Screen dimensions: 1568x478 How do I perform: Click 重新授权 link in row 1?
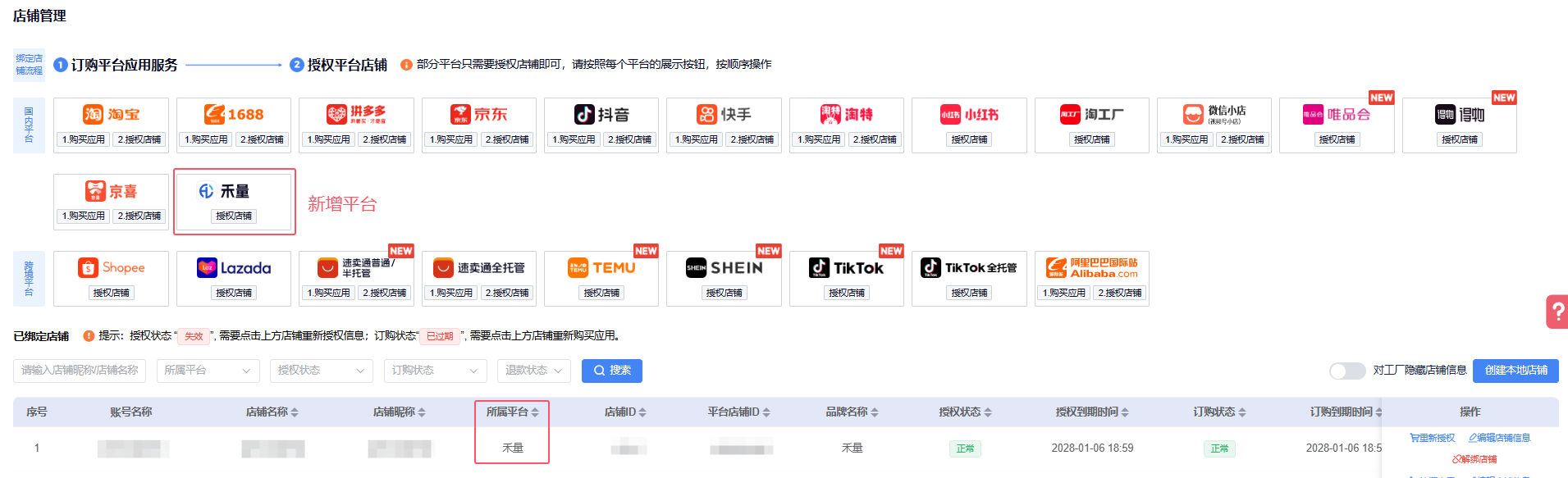(x=1432, y=438)
